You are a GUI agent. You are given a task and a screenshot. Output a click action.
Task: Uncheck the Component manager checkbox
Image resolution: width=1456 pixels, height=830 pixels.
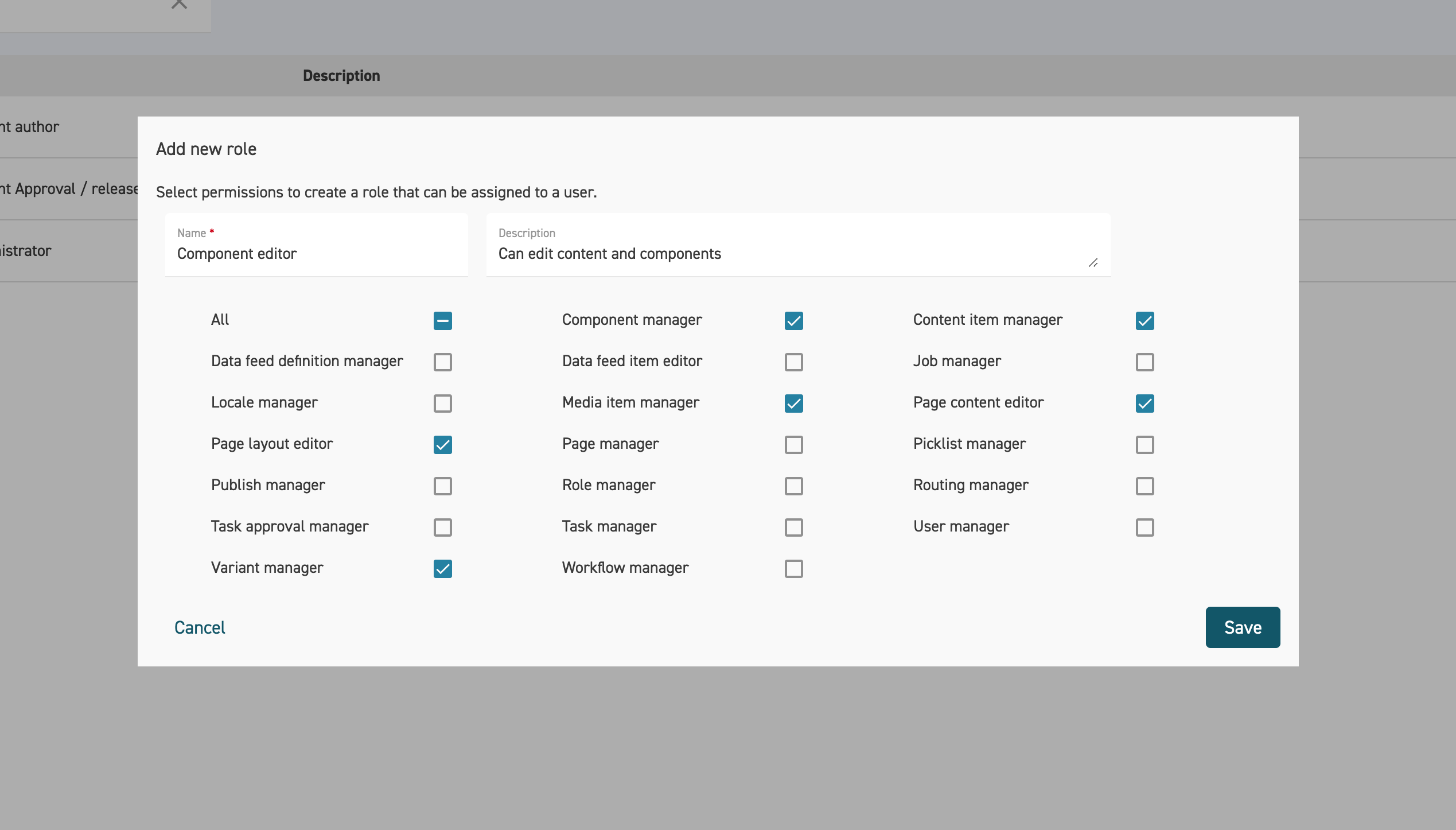click(x=793, y=321)
